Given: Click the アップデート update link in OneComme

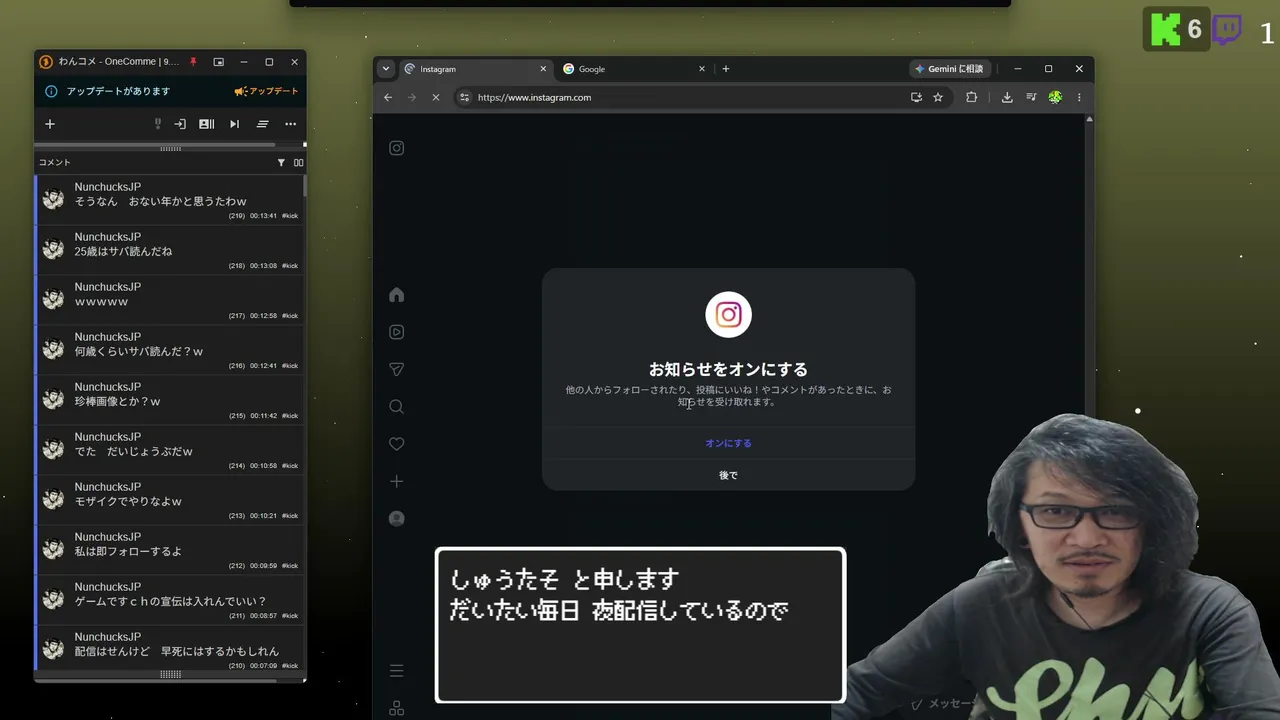Looking at the screenshot, I should point(267,91).
